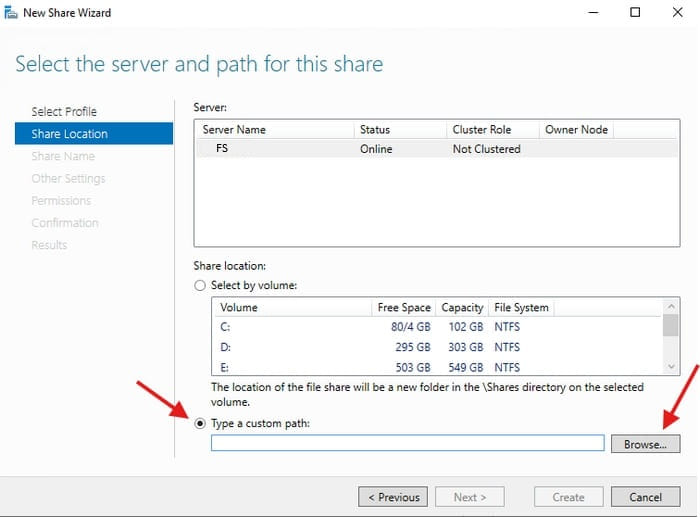The width and height of the screenshot is (700, 517).
Task: Click the 549 GB capacity value
Action: coord(466,367)
